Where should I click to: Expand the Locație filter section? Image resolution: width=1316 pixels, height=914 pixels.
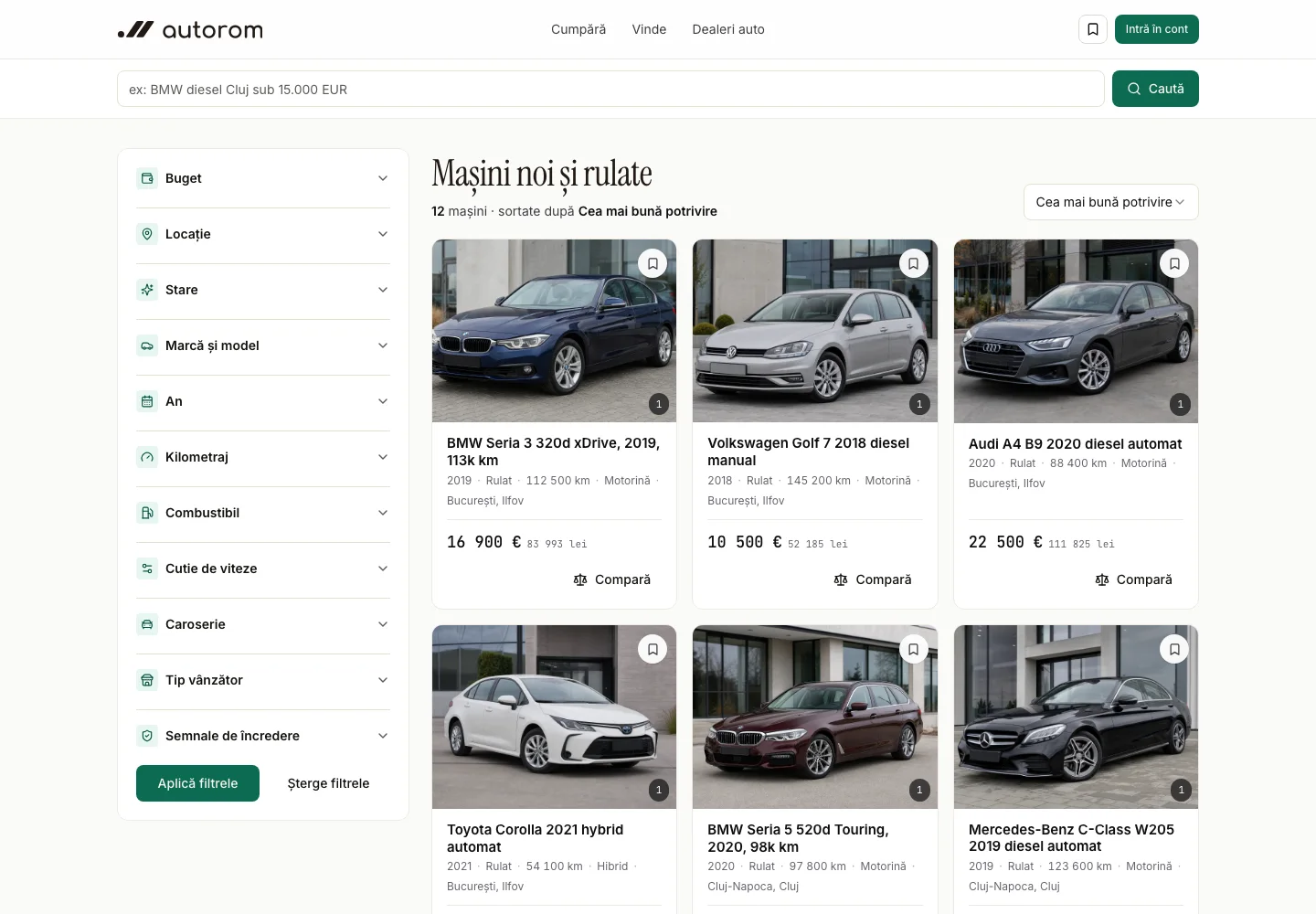[263, 234]
